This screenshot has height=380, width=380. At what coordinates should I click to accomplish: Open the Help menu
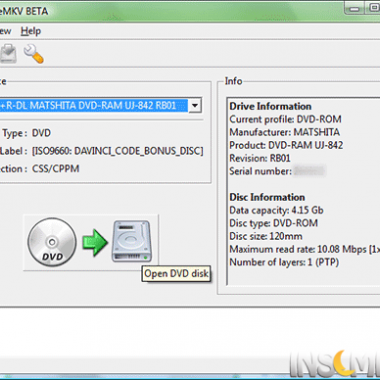pos(31,31)
